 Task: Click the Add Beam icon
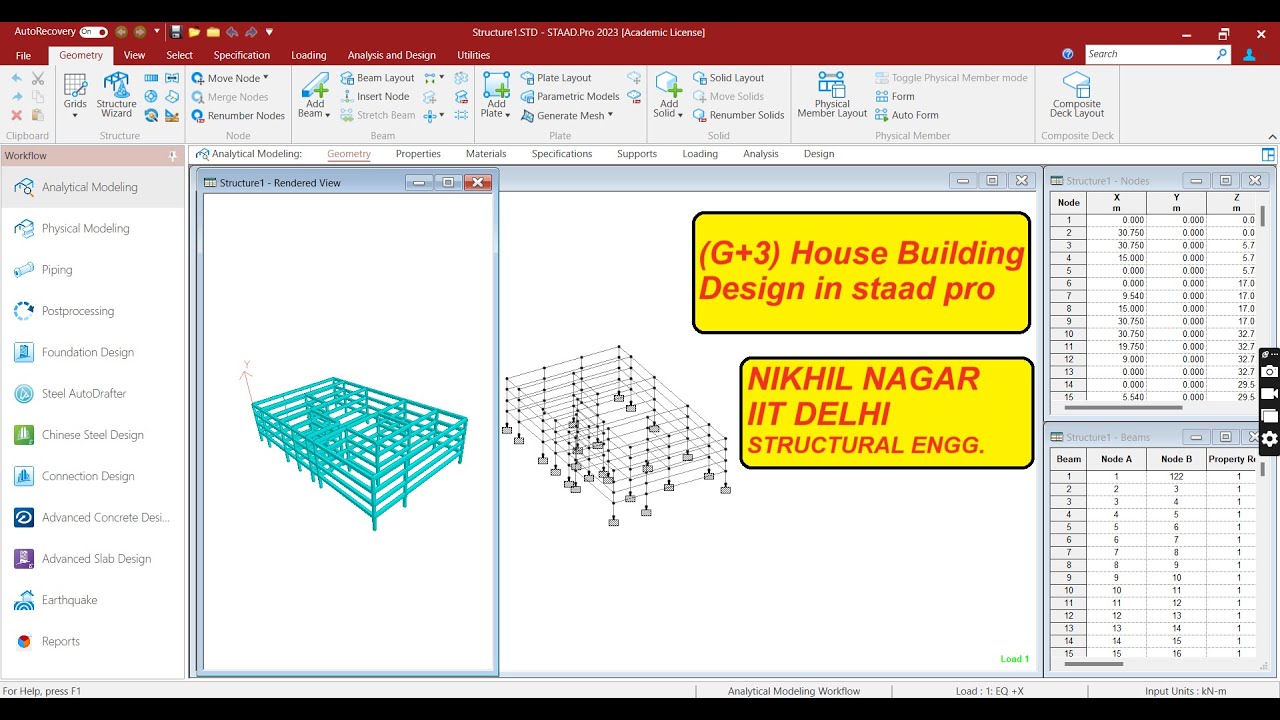pos(315,85)
